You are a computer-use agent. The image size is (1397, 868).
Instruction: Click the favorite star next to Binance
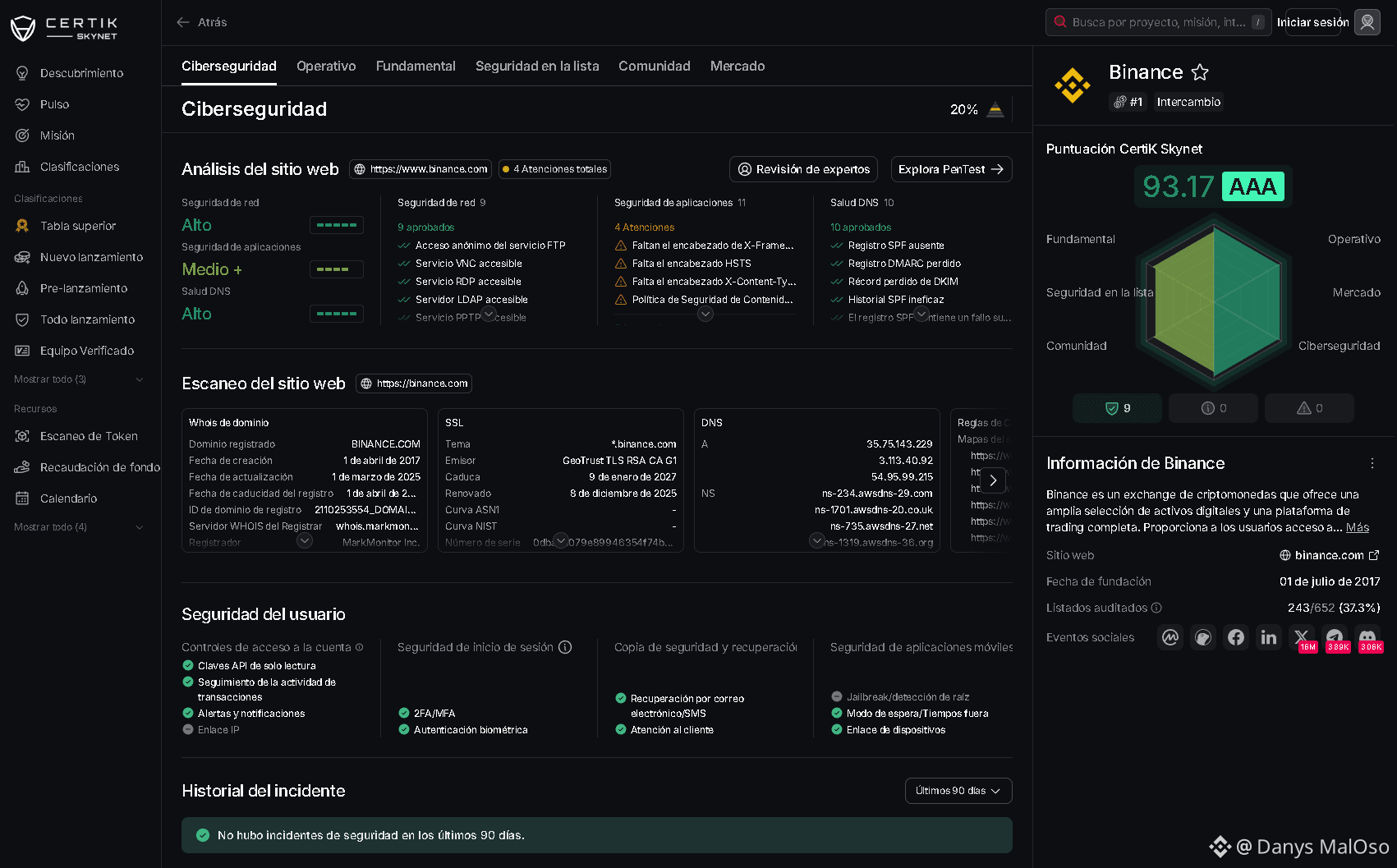click(1200, 72)
